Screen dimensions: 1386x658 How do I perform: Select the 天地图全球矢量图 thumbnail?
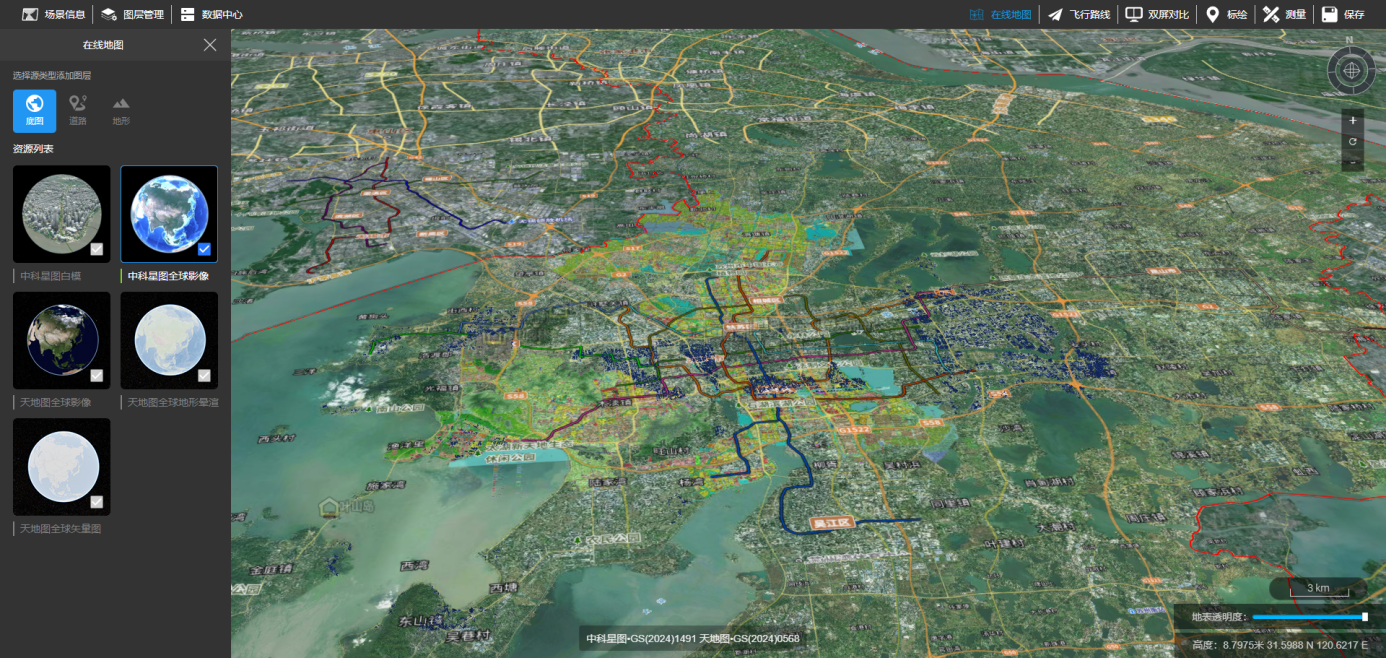62,466
